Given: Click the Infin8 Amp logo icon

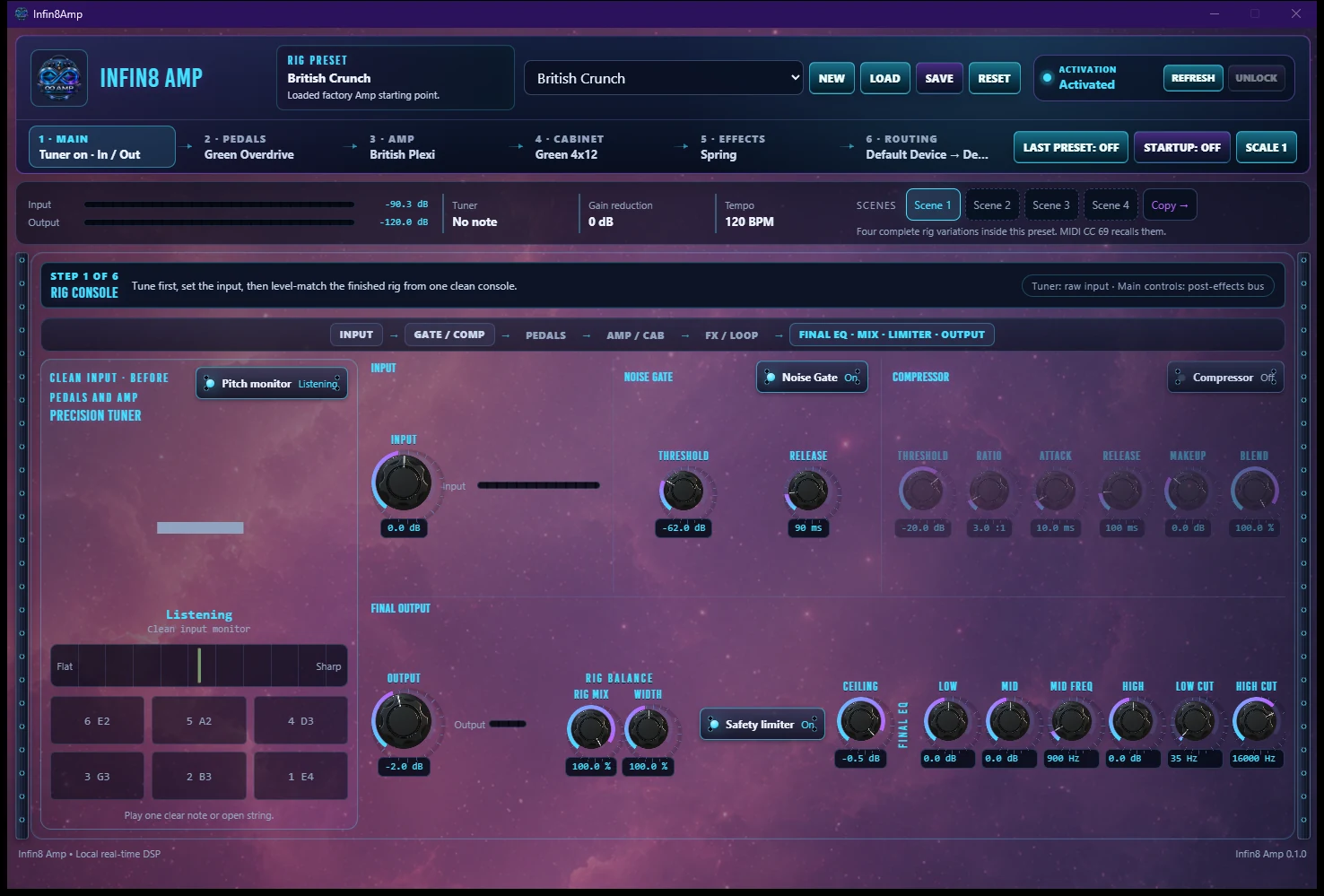Looking at the screenshot, I should pyautogui.click(x=59, y=78).
